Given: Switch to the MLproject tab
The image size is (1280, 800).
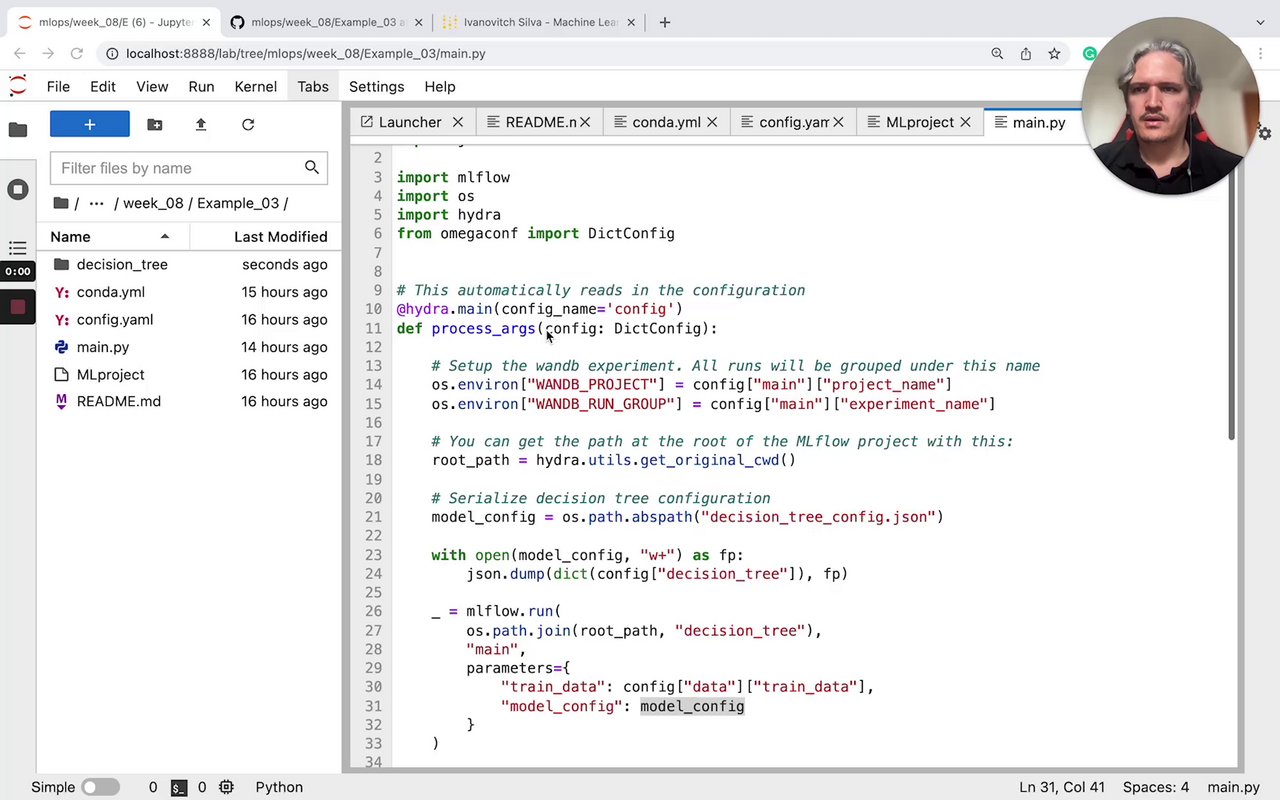Looking at the screenshot, I should 919,122.
